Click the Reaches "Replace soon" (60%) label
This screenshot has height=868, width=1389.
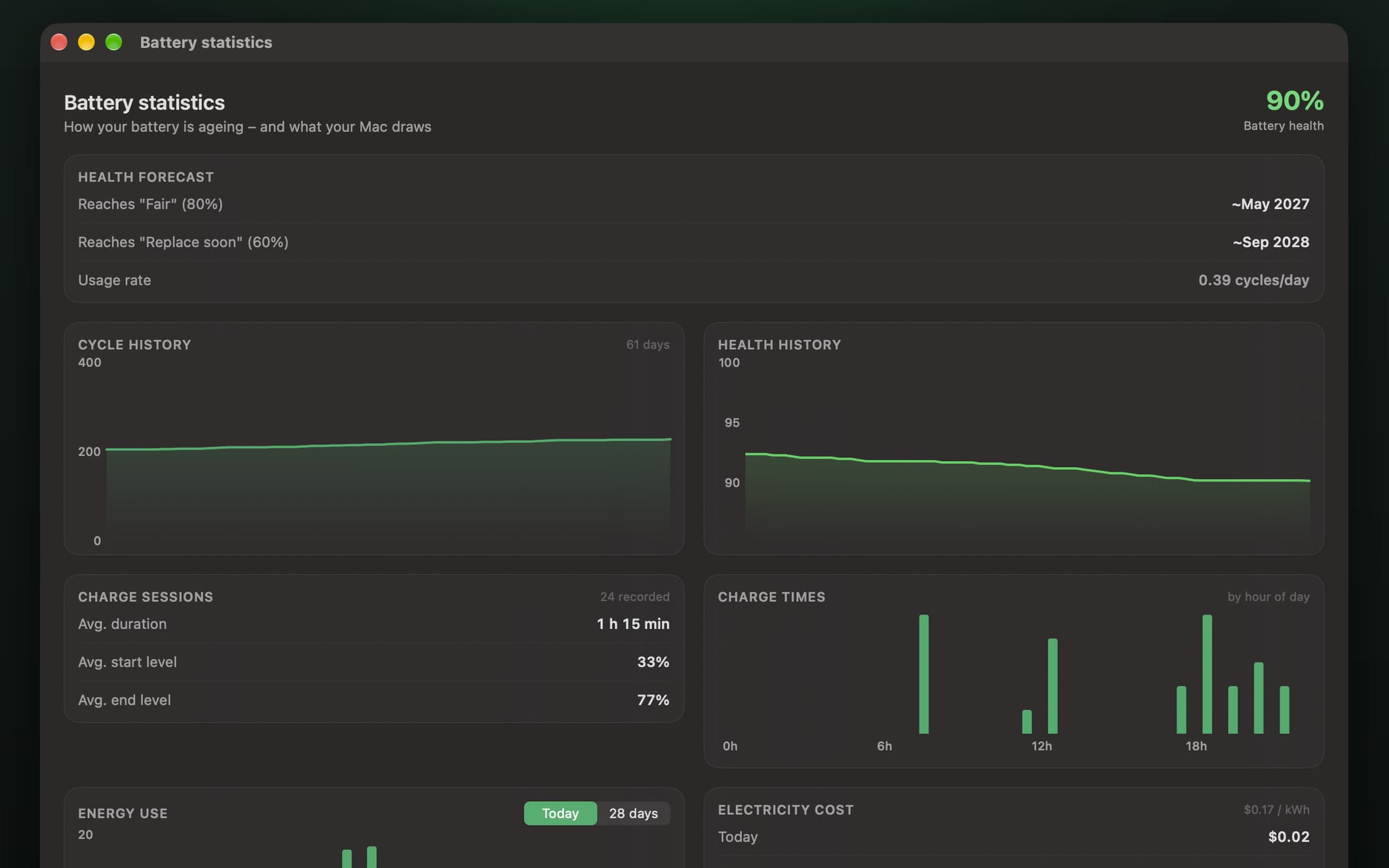183,242
